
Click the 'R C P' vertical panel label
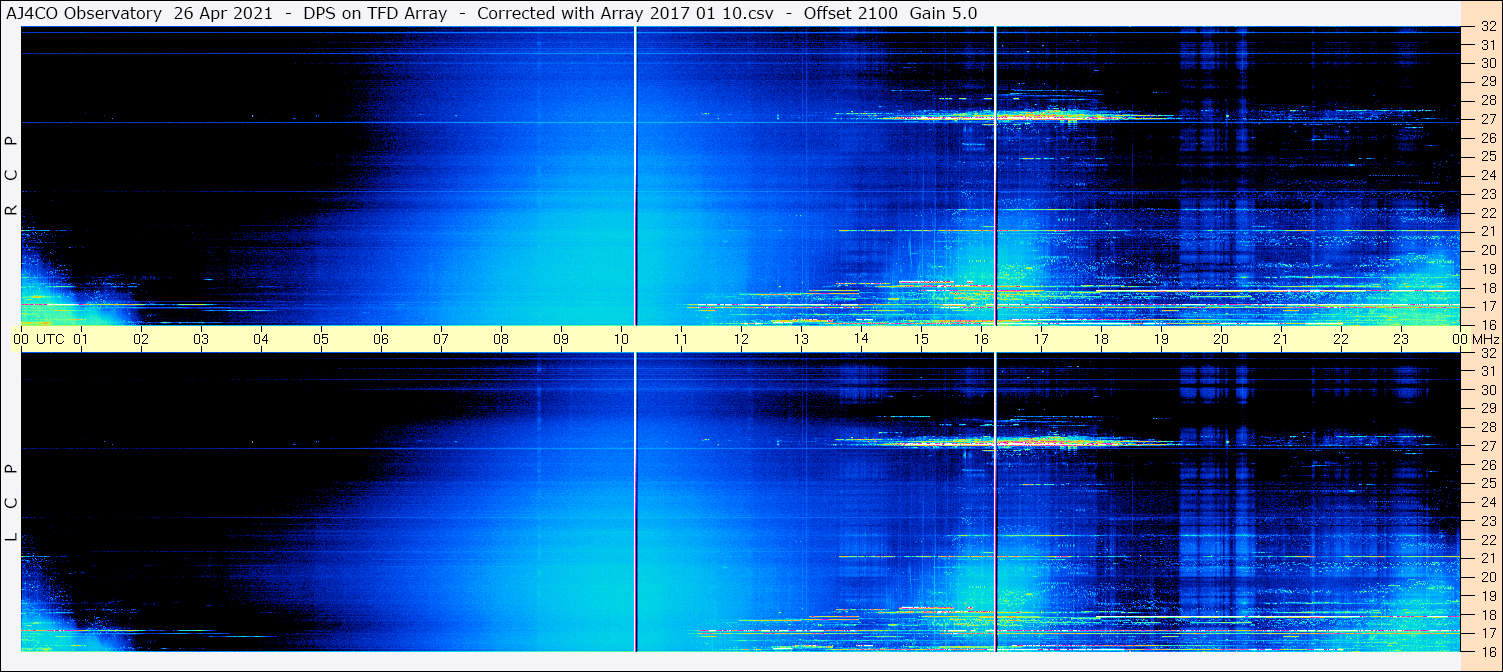11,176
